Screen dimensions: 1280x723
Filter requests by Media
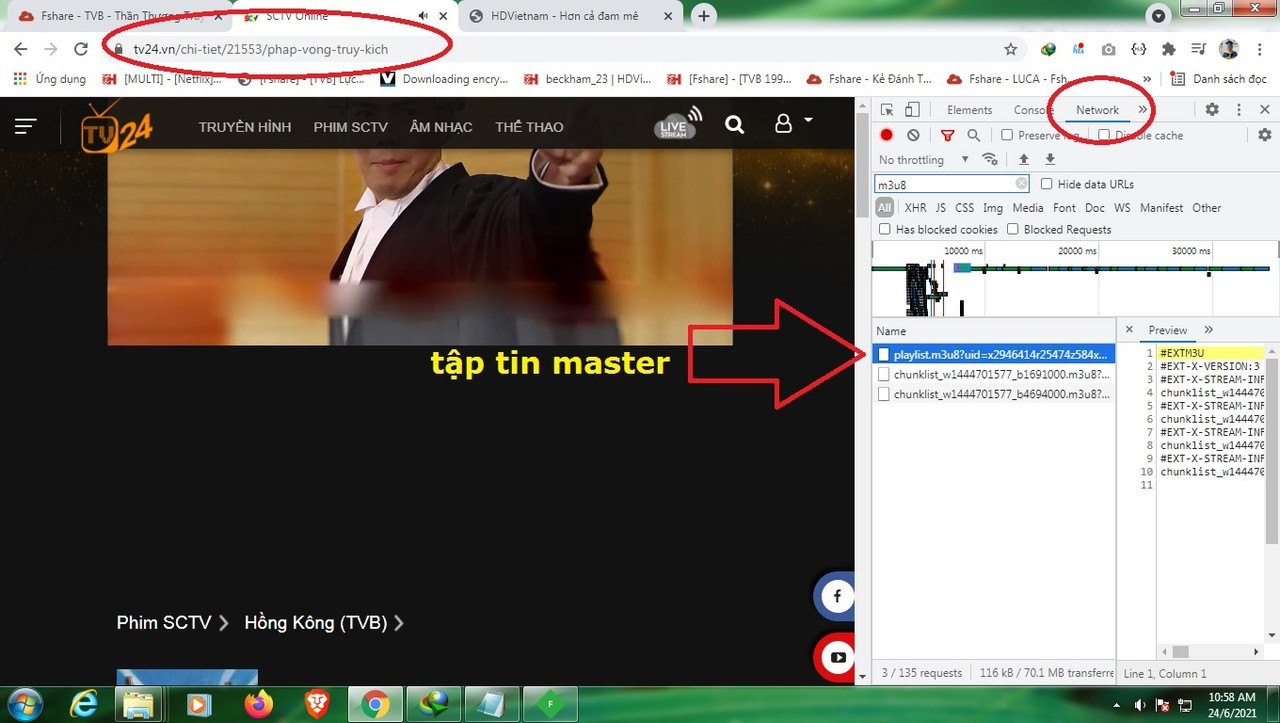click(x=1028, y=208)
